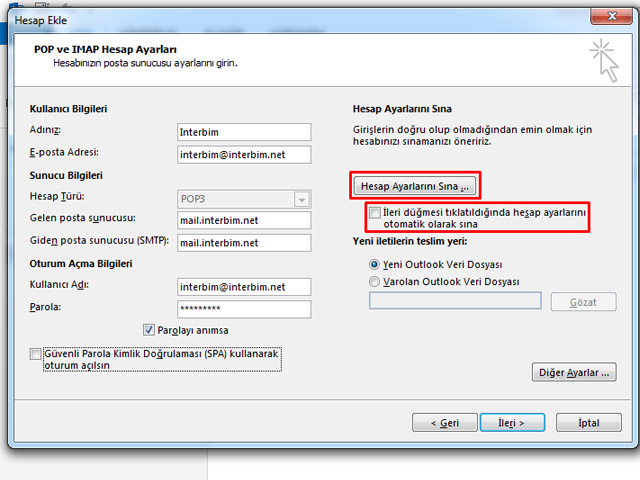Select Varolan Outlook Veri Dosyası option
This screenshot has width=640, height=480.
(375, 281)
